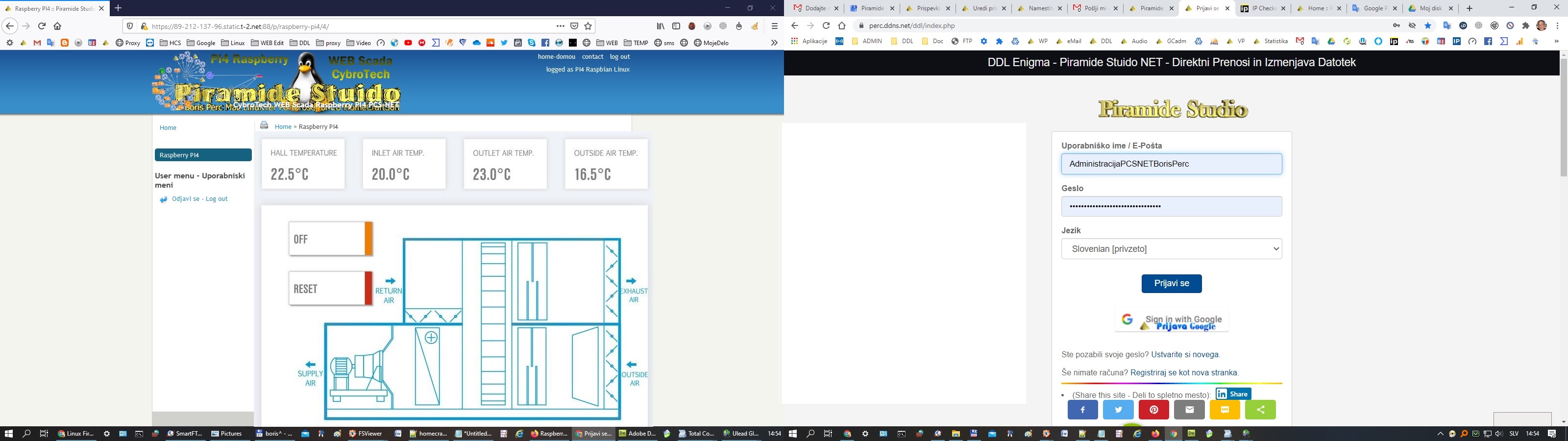Click Firefox reload page icon
This screenshot has height=441, width=1568.
point(41,26)
